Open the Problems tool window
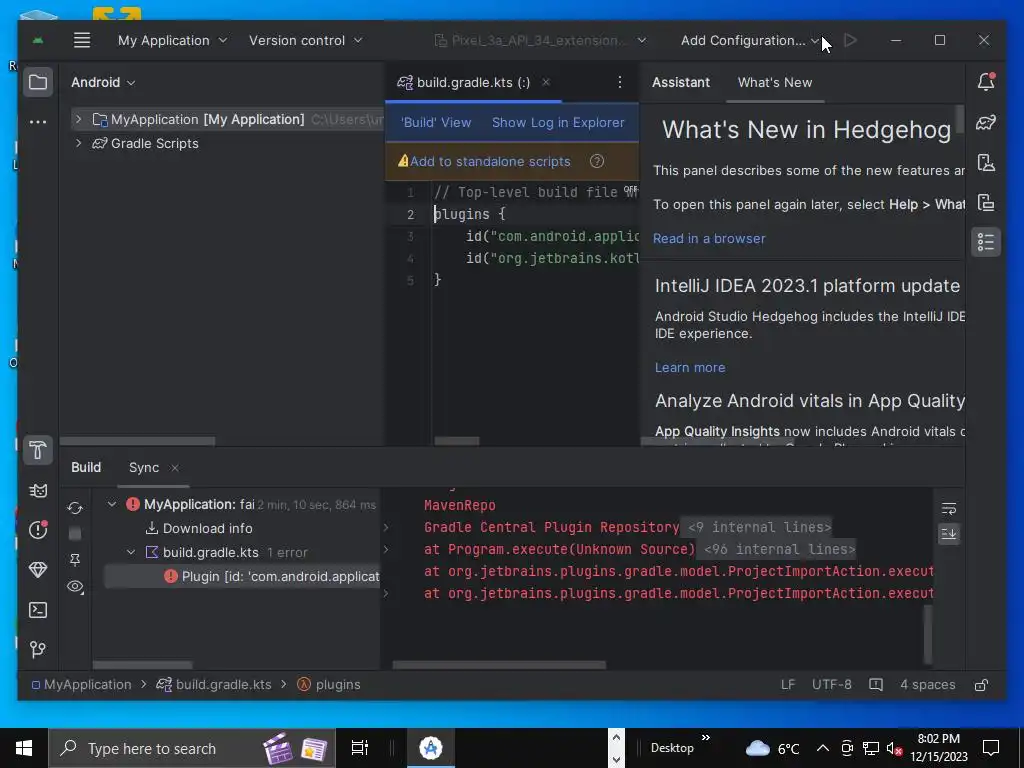Image resolution: width=1024 pixels, height=768 pixels. [x=38, y=530]
